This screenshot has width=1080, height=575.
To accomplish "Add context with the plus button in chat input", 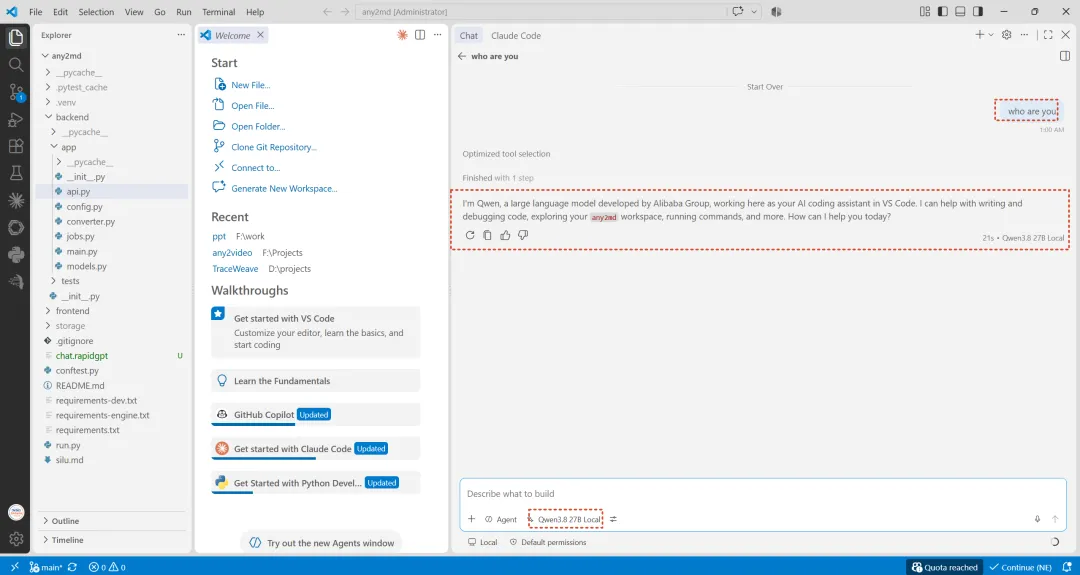I will [x=471, y=519].
